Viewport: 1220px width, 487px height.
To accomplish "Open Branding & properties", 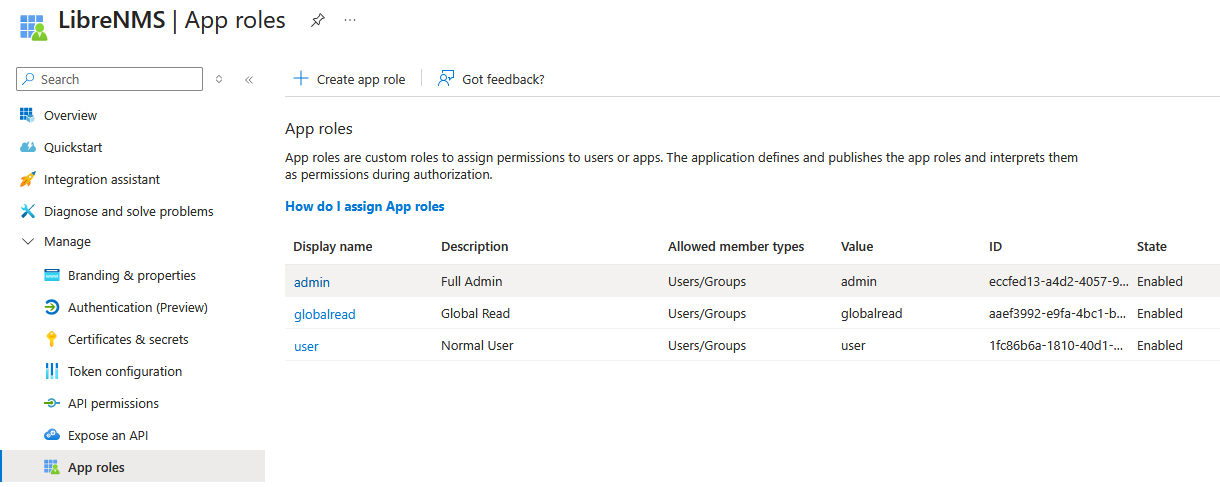I will tap(132, 275).
